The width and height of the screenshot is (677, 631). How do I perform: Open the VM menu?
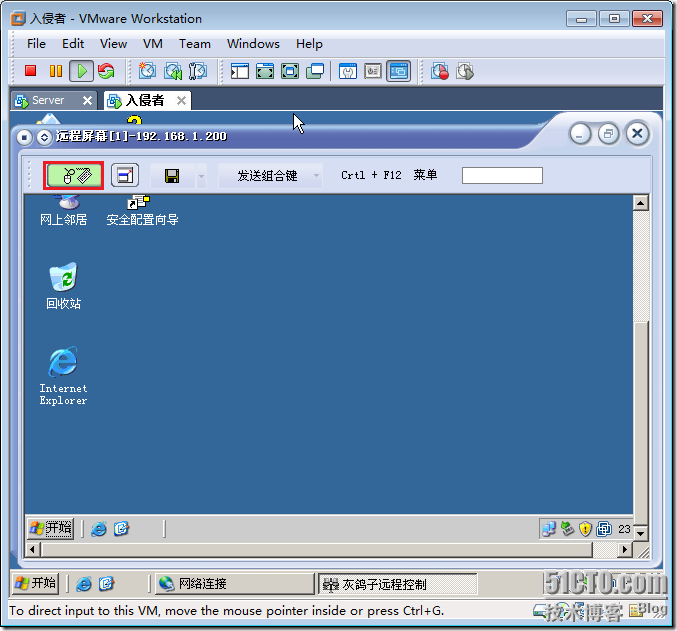coord(153,44)
